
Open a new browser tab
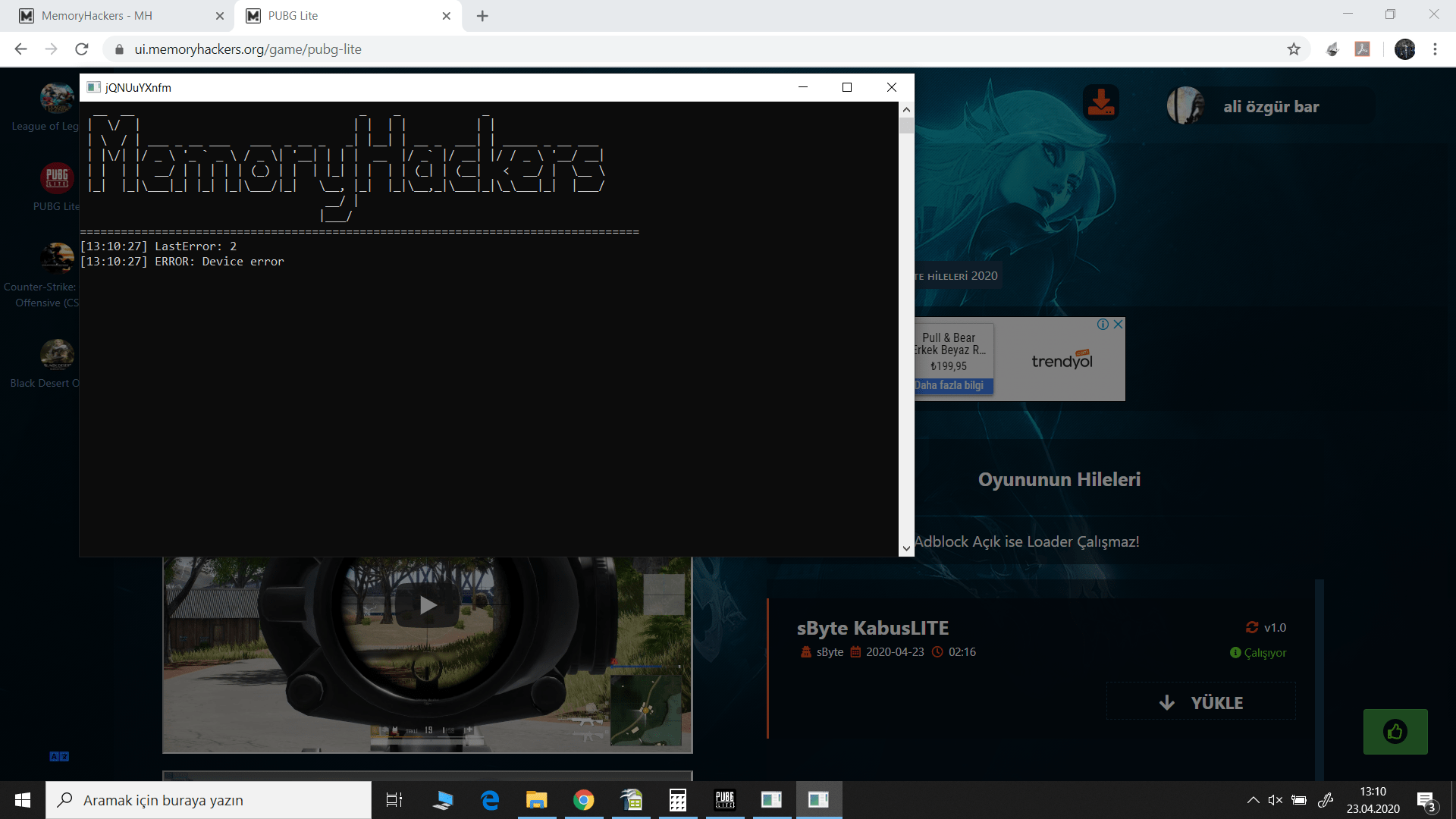click(482, 16)
